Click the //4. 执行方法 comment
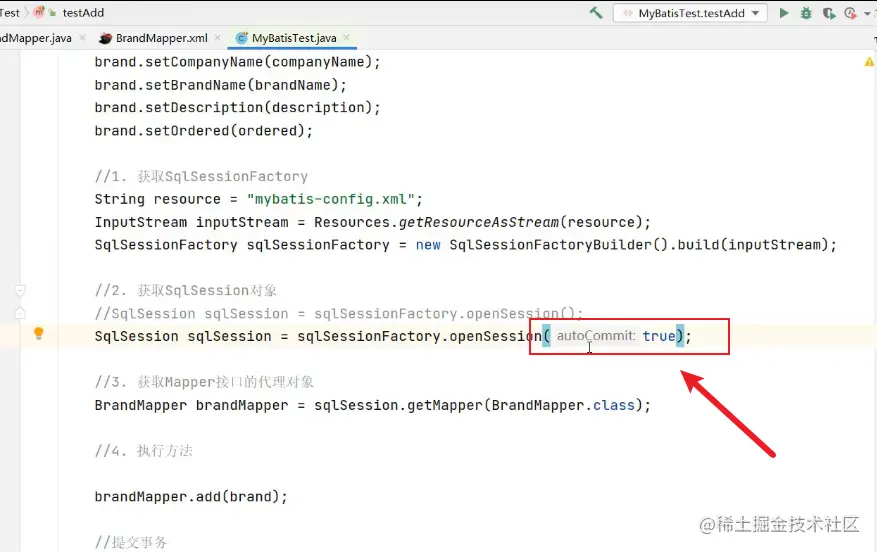Screen dimensions: 877x552 point(143,451)
